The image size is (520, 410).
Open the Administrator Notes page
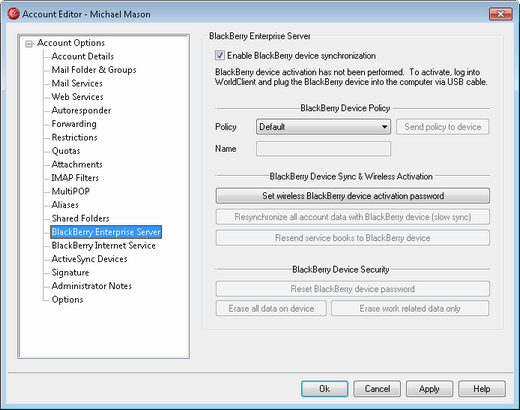pyautogui.click(x=92, y=286)
